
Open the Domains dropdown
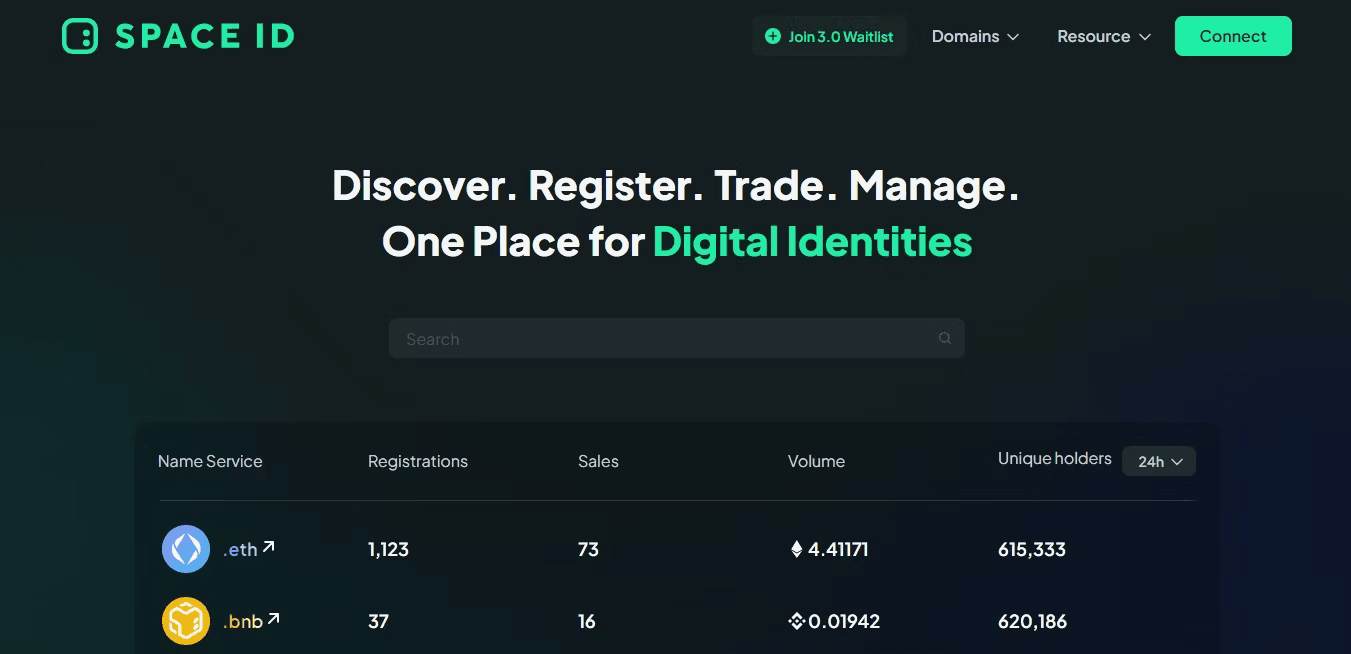(975, 36)
